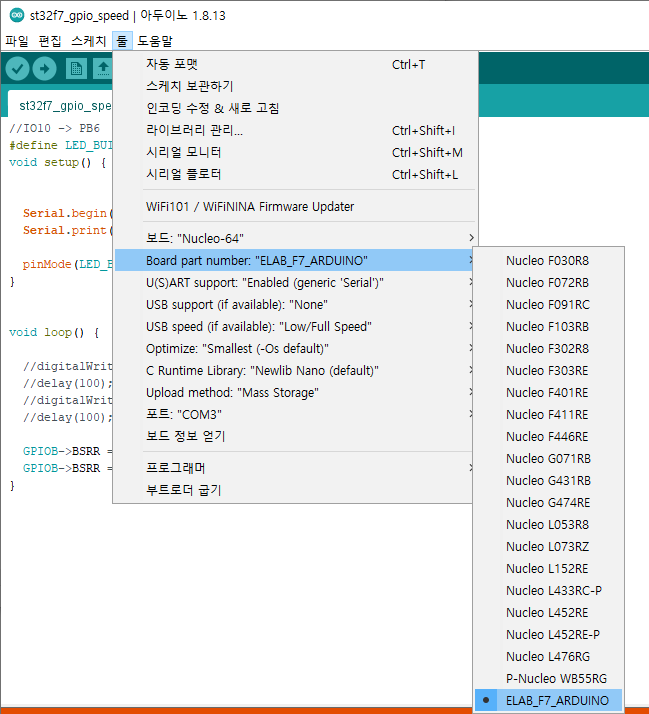Select Nucleo L452RE board
649x714 pixels.
tap(548, 612)
